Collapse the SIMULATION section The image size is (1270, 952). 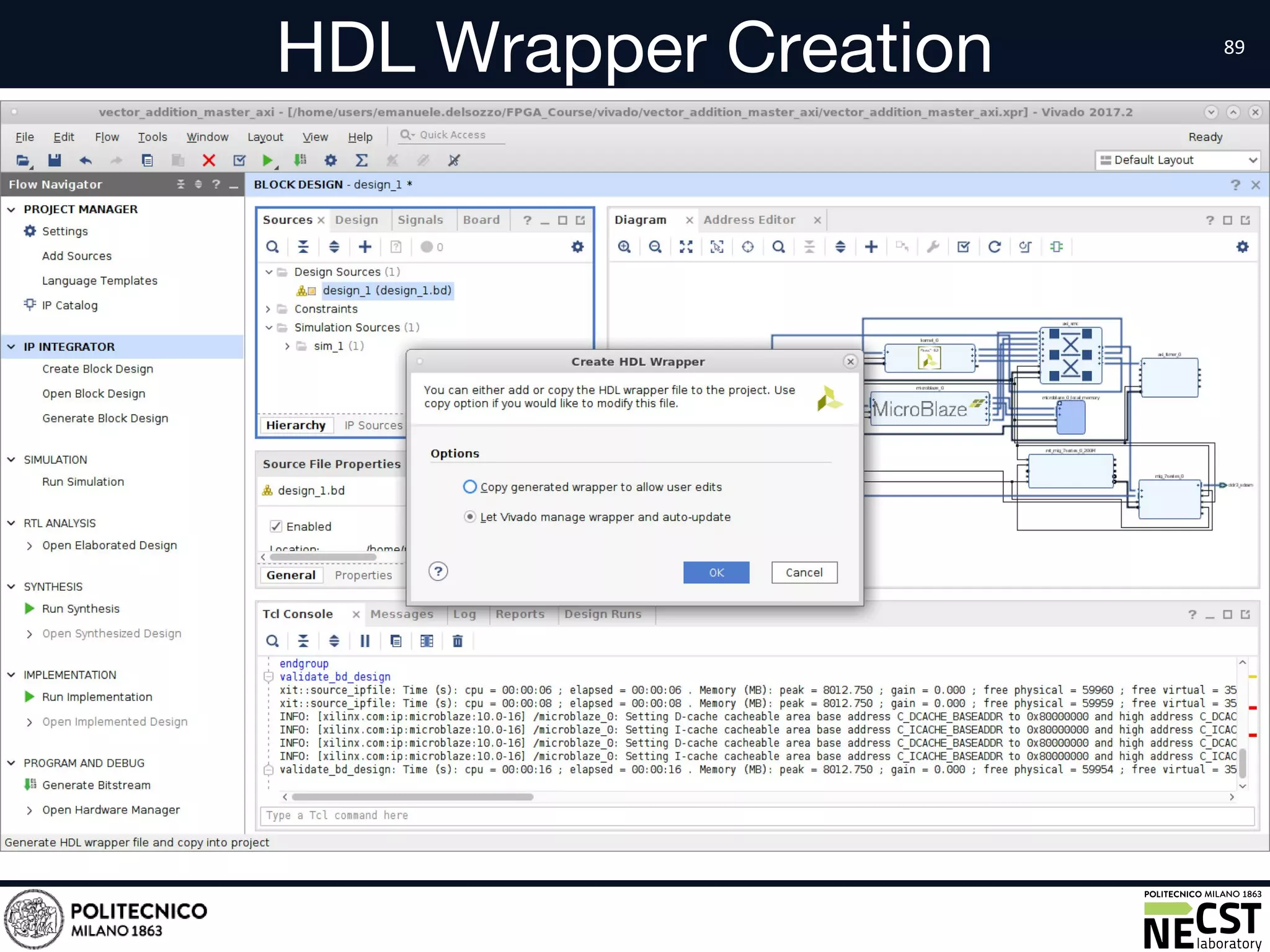coord(11,460)
